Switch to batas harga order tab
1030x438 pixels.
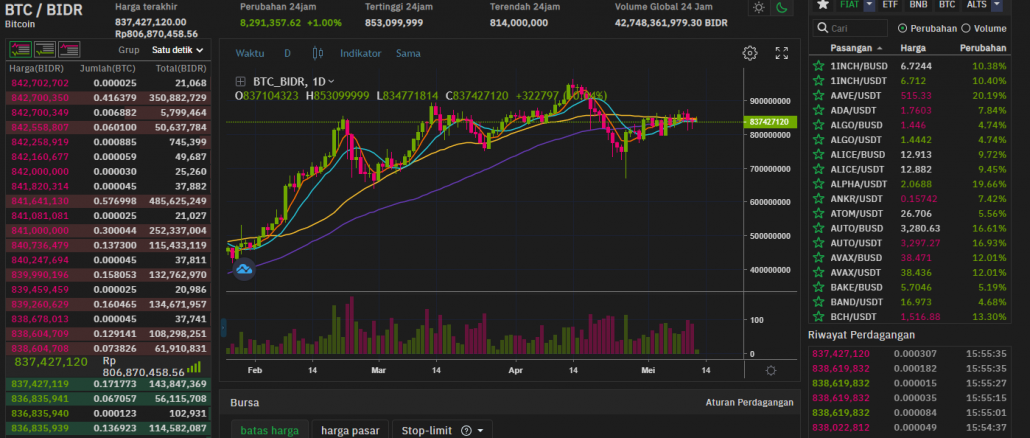click(x=269, y=430)
